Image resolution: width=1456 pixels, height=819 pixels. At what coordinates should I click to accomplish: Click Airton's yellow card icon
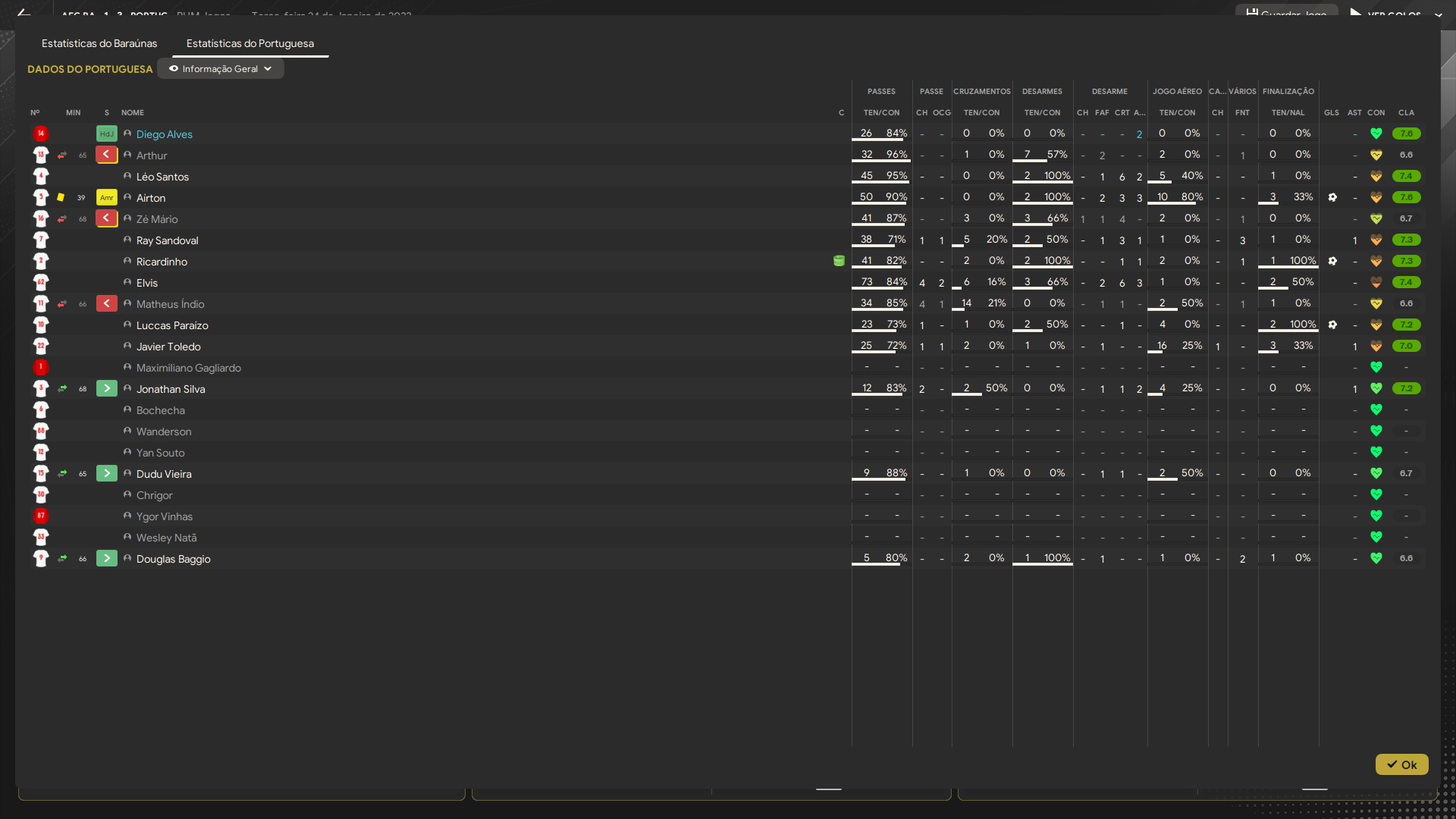click(x=61, y=197)
